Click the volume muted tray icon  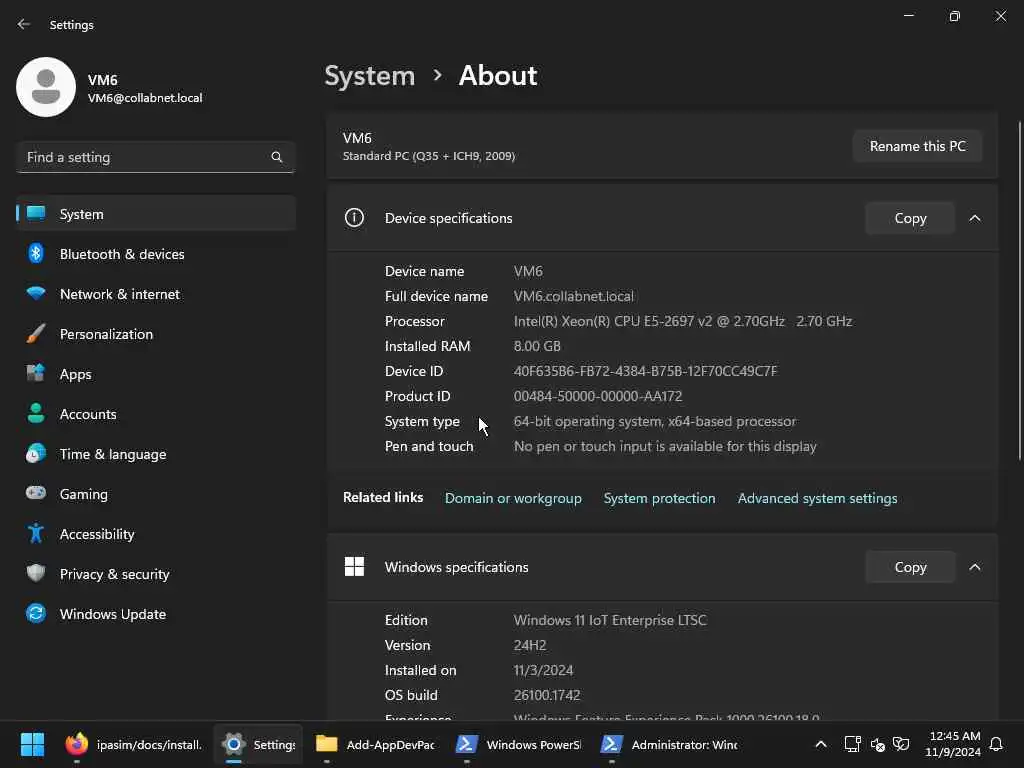tap(877, 744)
